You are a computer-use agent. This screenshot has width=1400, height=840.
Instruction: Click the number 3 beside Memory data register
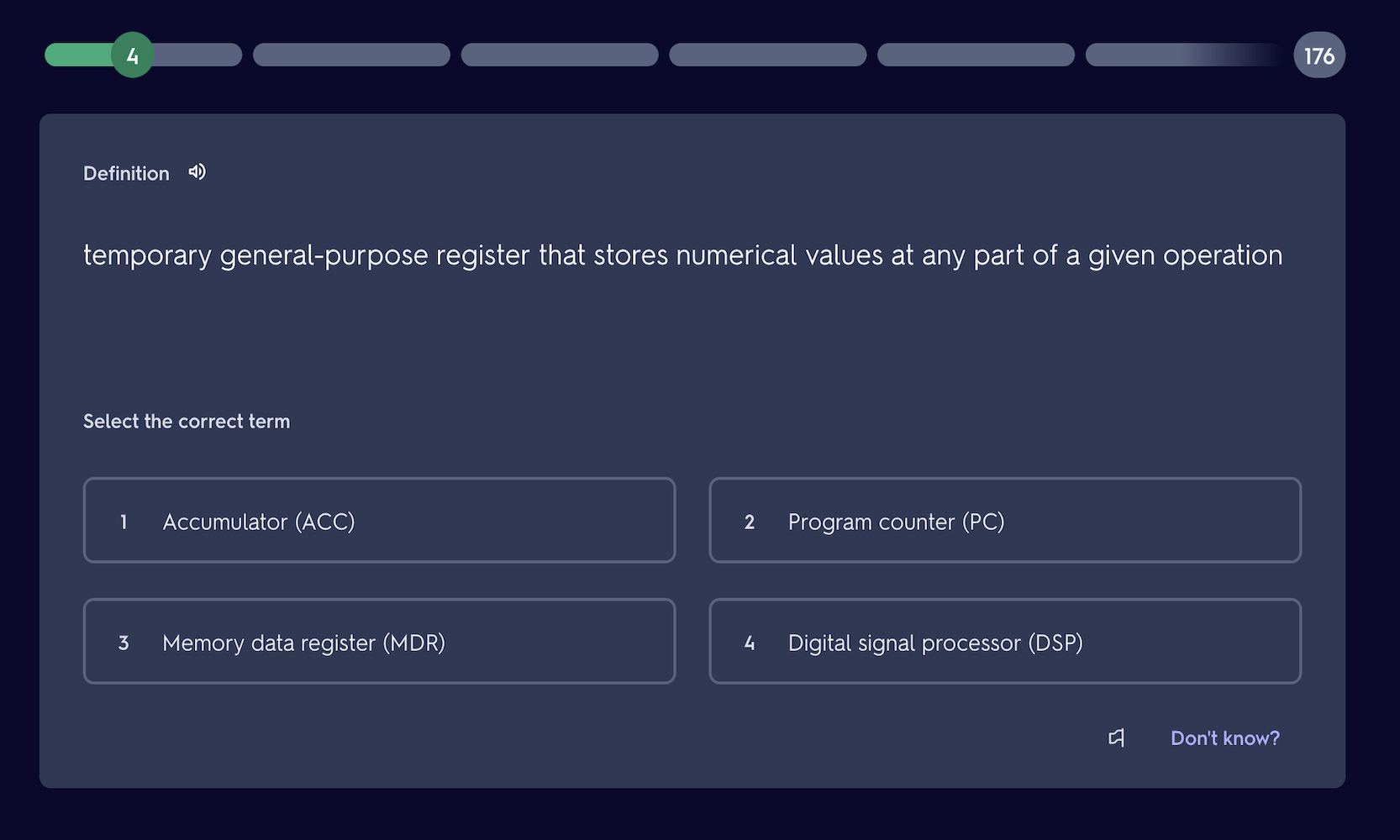[124, 643]
